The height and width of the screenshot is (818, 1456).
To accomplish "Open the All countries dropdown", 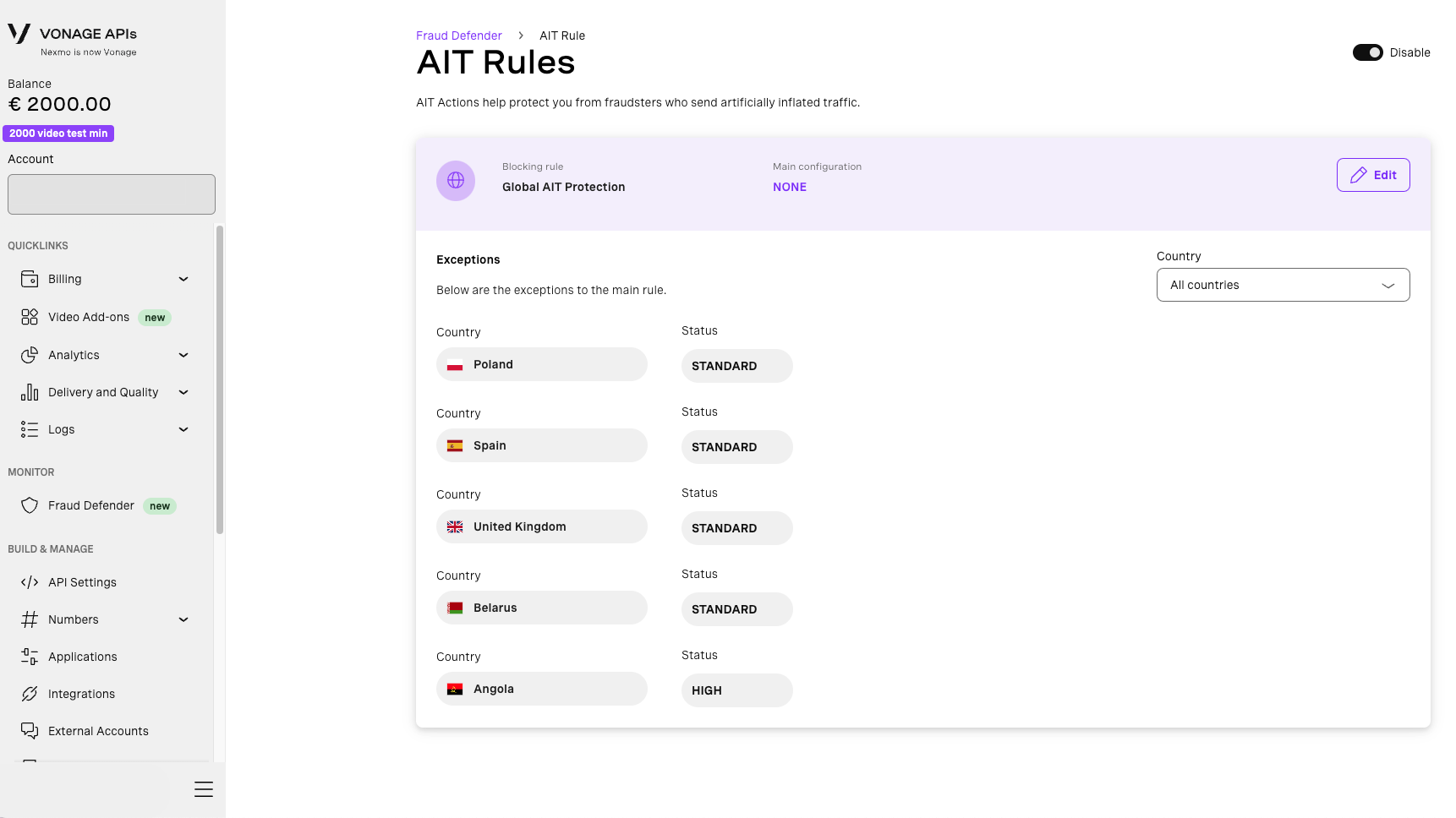I will pyautogui.click(x=1283, y=285).
